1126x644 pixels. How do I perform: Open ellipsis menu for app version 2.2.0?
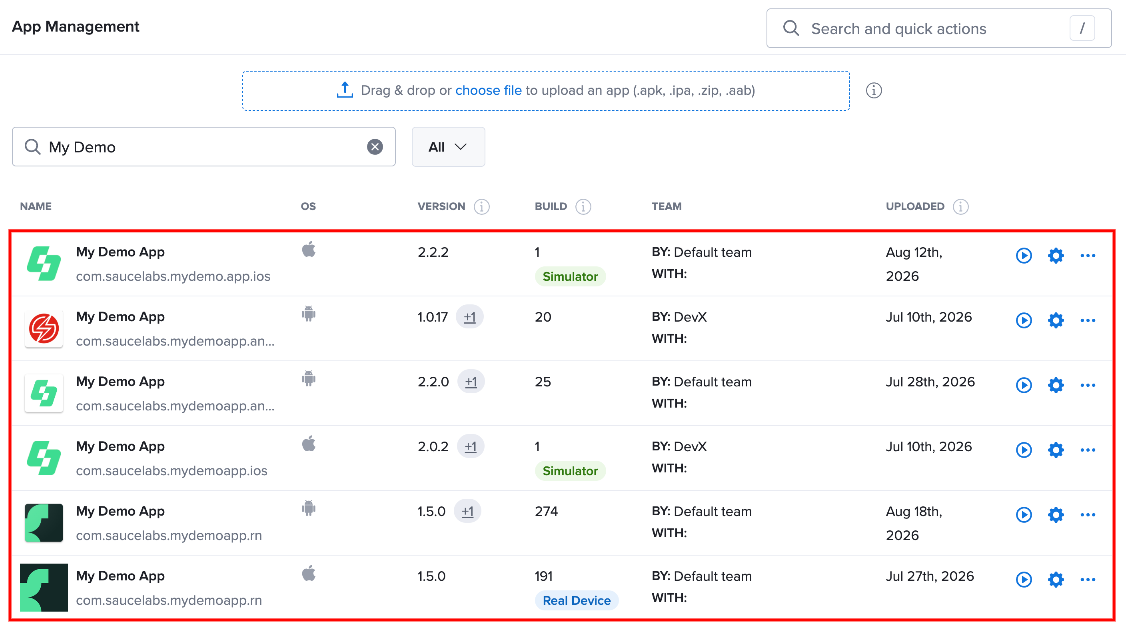1088,386
